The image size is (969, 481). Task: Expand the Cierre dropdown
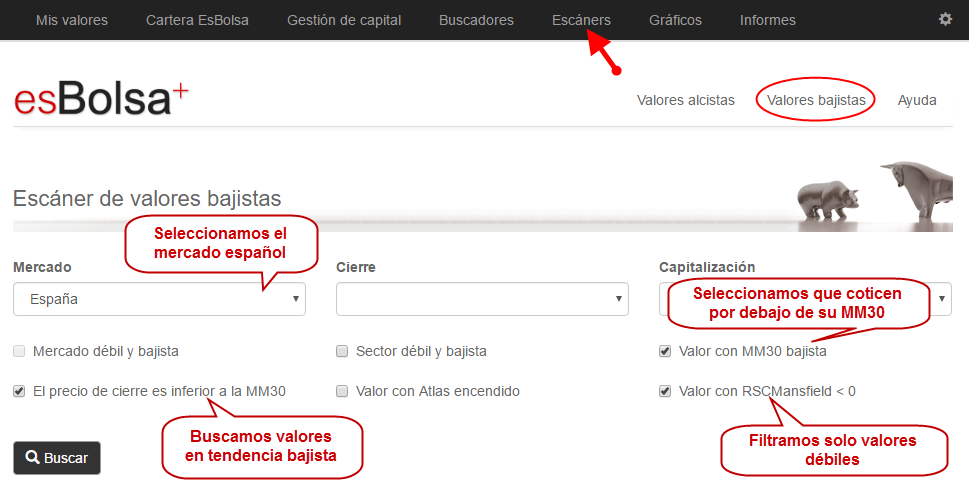coord(482,299)
